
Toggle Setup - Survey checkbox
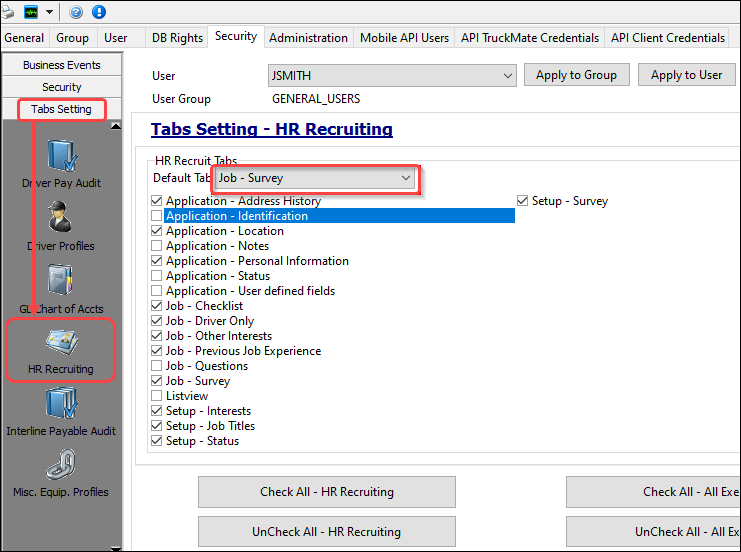522,201
